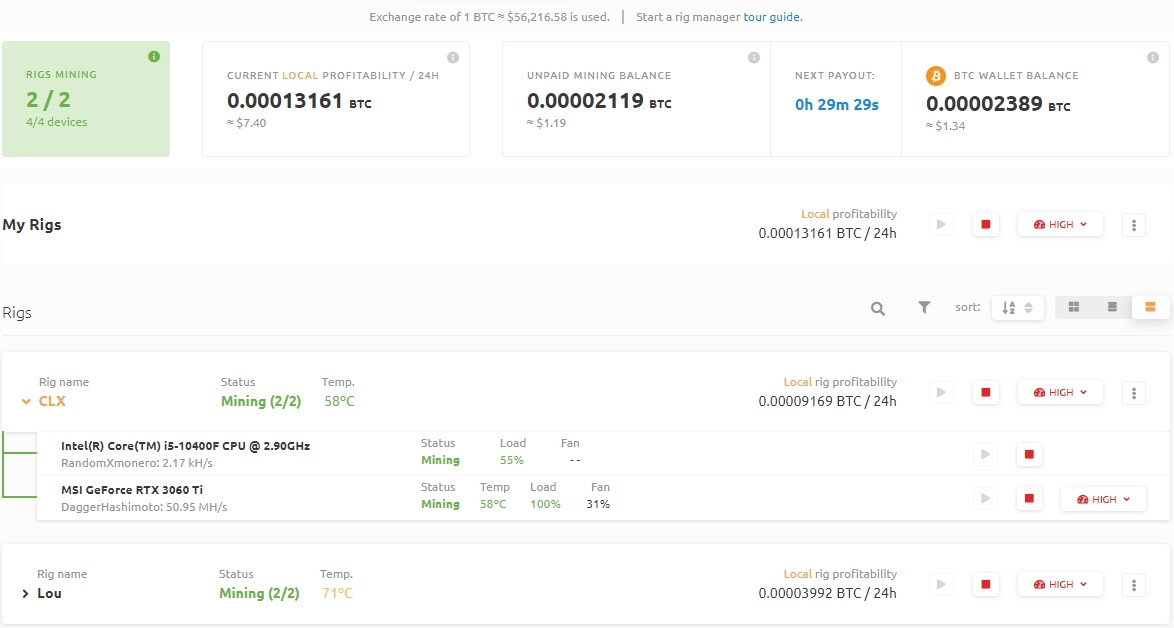Click the green info icon on Rigs Mining card
1174x628 pixels.
click(153, 57)
